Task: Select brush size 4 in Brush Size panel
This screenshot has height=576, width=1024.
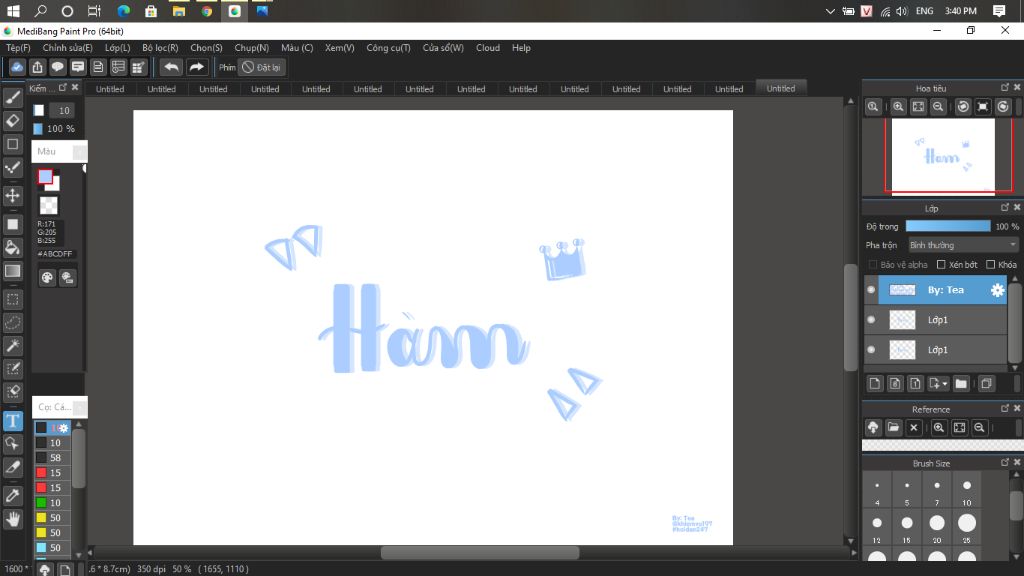Action: (877, 491)
